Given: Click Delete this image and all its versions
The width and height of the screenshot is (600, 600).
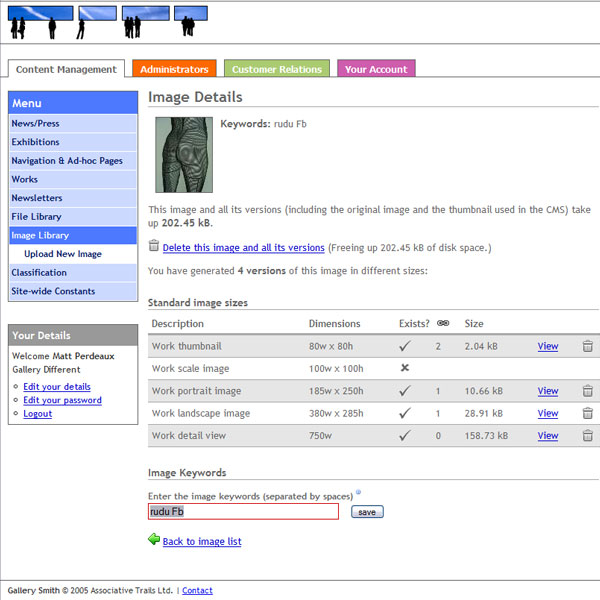Looking at the screenshot, I should [x=243, y=248].
